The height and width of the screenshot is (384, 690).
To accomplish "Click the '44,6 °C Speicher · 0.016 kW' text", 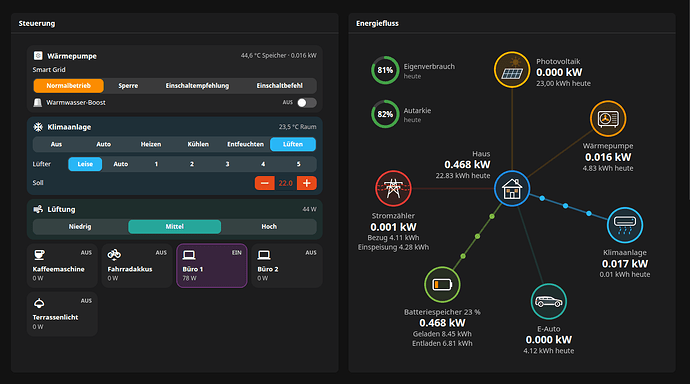I will (x=279, y=55).
